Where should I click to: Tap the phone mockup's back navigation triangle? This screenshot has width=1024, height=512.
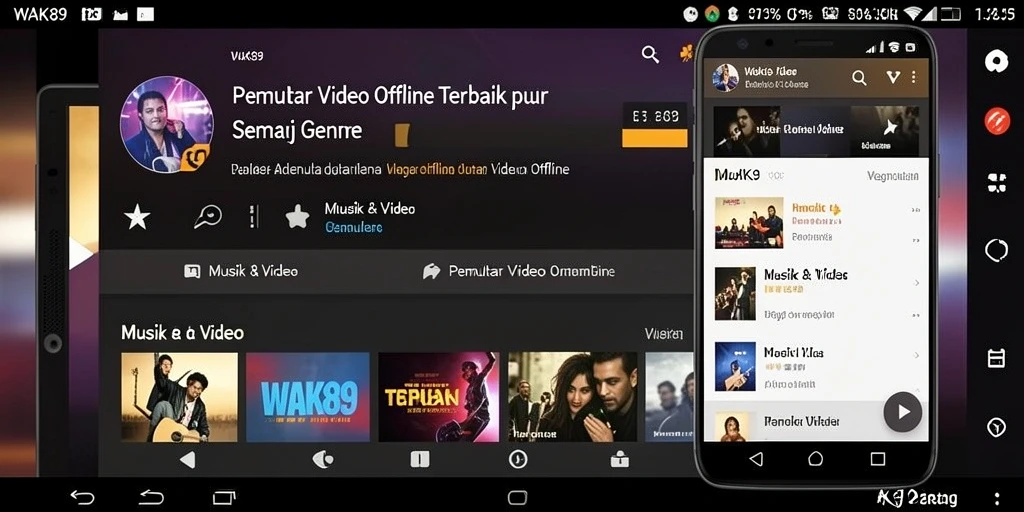coord(756,459)
